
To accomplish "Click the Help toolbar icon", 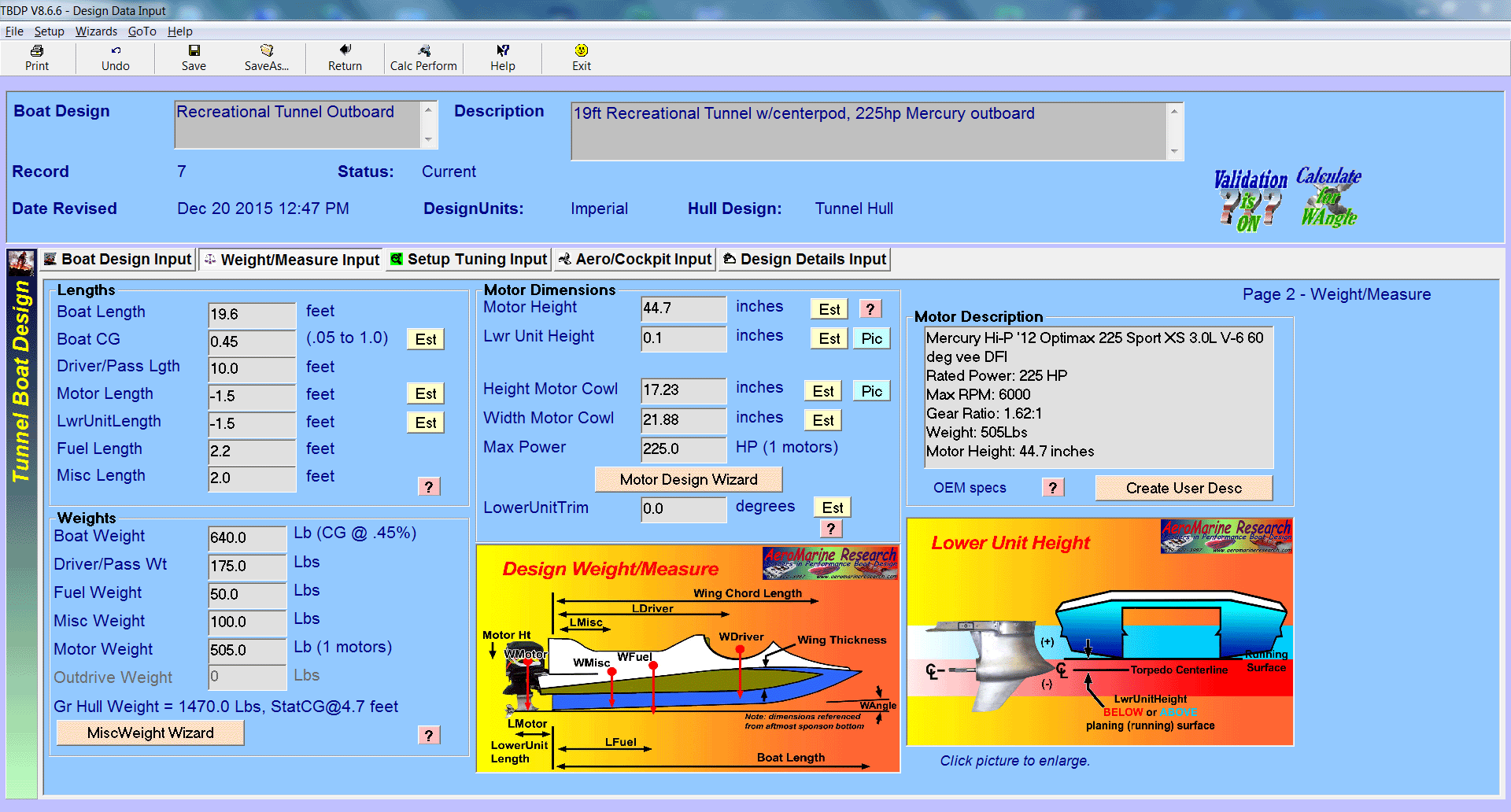I will pyautogui.click(x=503, y=58).
